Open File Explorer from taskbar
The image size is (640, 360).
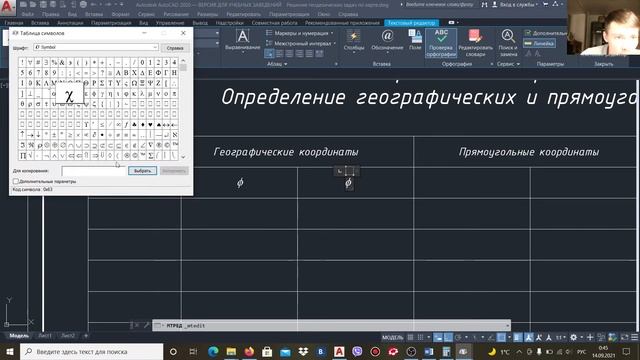pyautogui.click(x=231, y=351)
